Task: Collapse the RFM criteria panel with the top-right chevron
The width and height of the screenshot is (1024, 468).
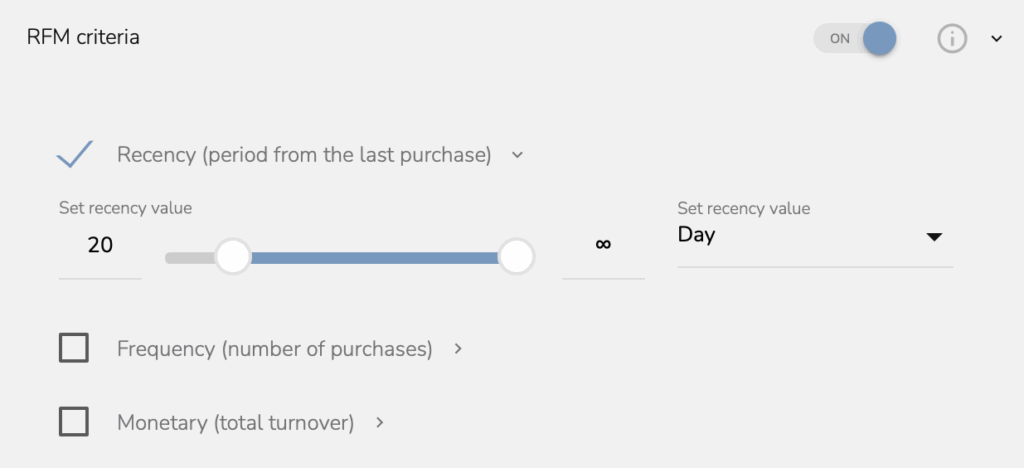Action: tap(996, 39)
